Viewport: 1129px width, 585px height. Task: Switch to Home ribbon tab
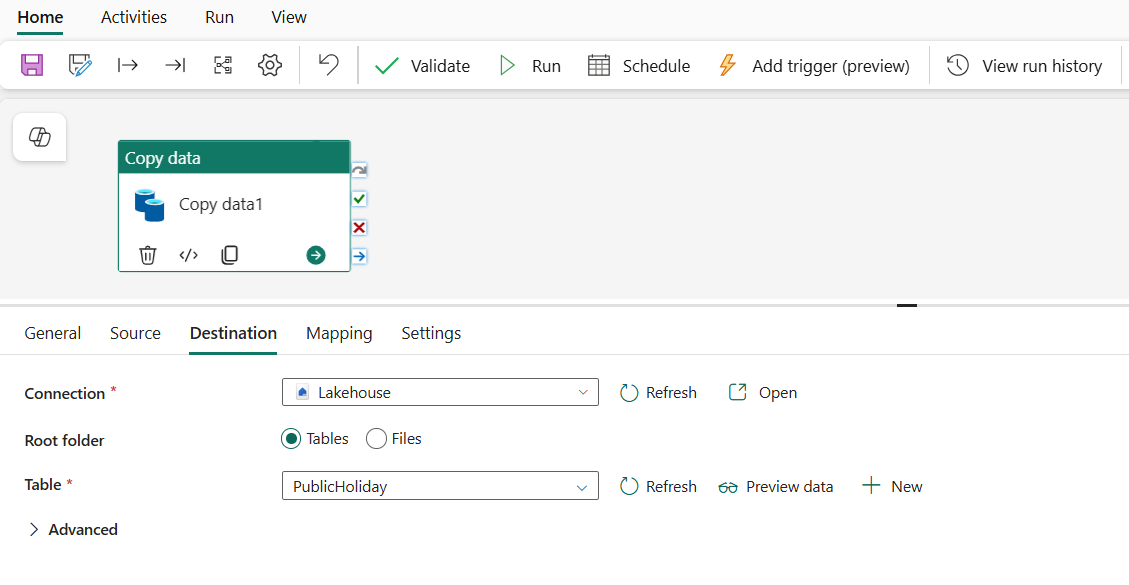(40, 17)
